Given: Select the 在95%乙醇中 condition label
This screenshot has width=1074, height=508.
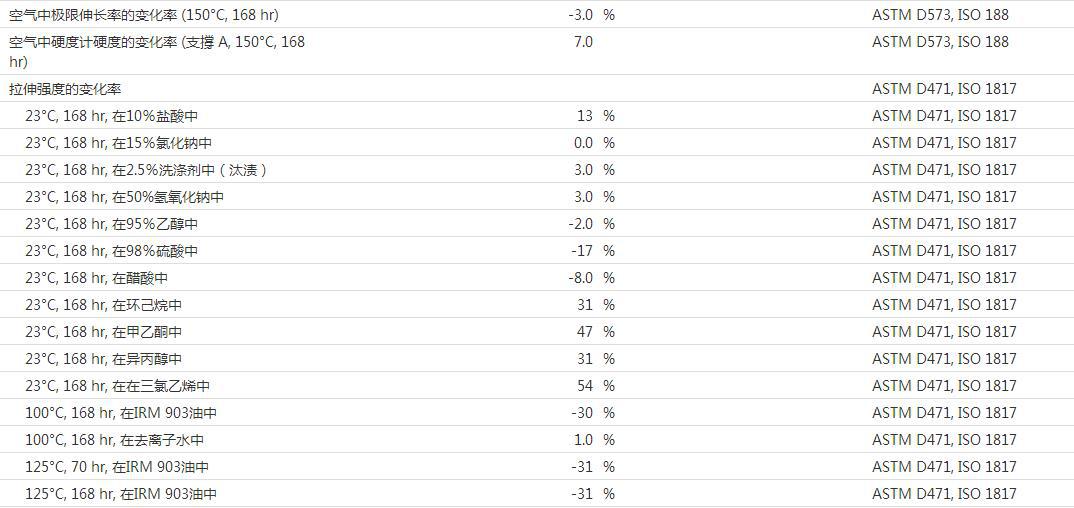Looking at the screenshot, I should [111, 224].
